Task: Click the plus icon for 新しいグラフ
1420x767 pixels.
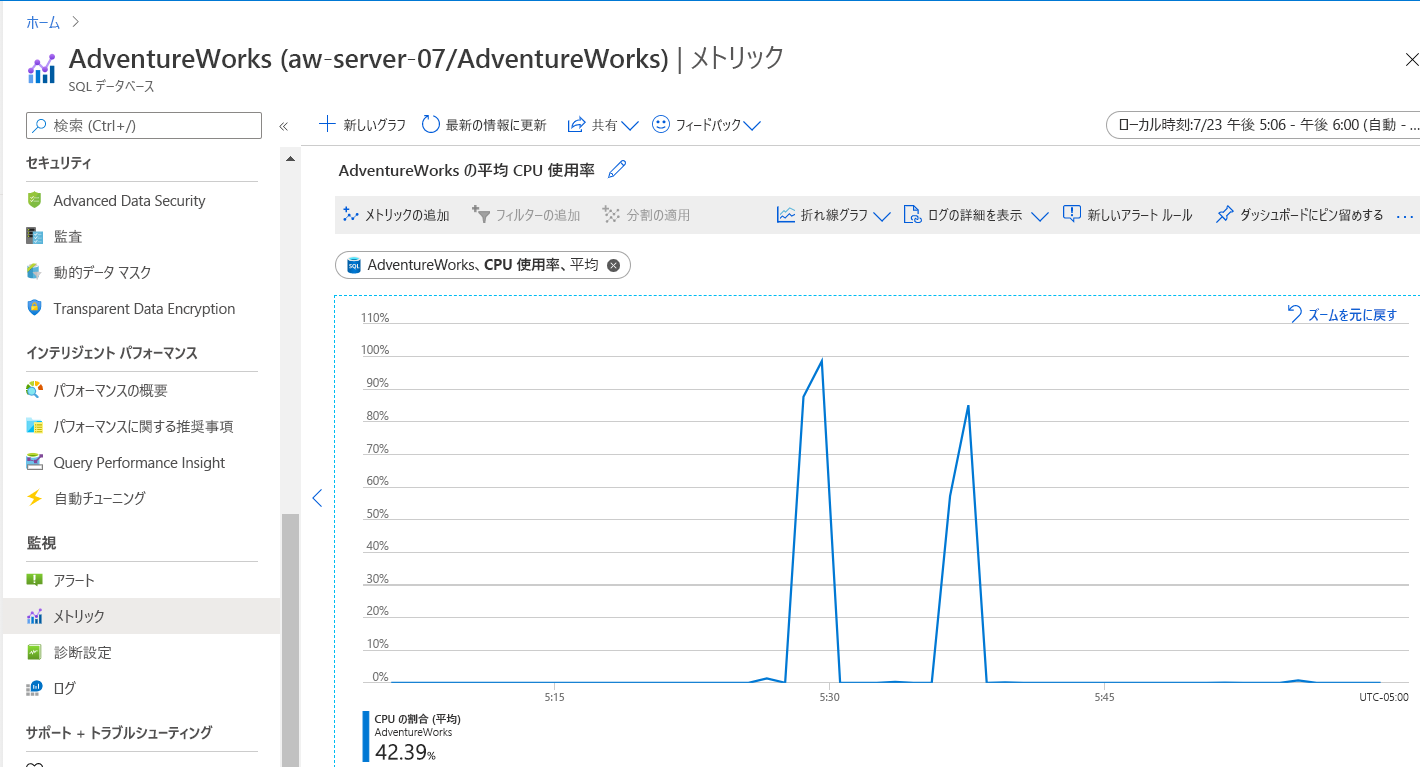Action: [327, 124]
